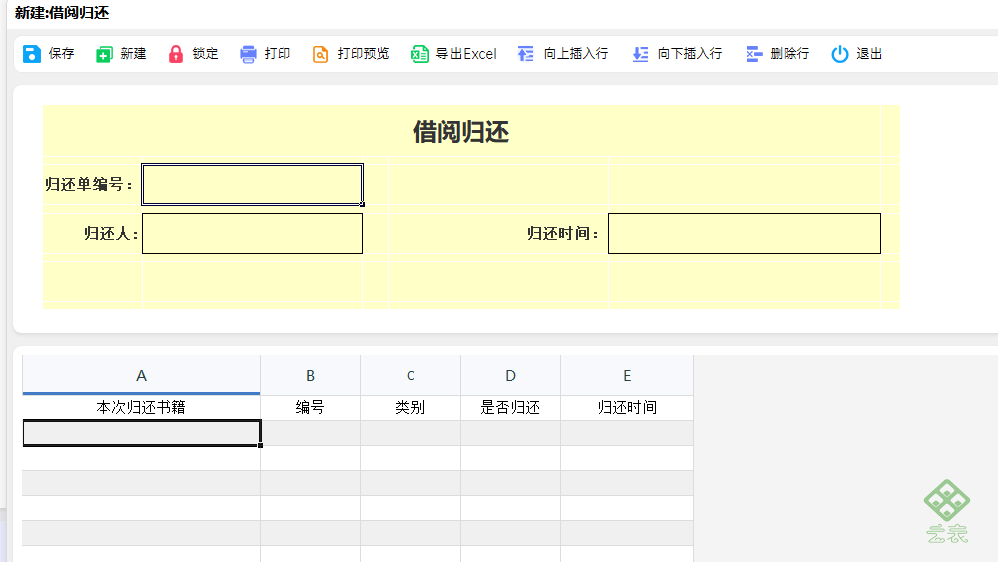Click the 向上插入行 icon
Screen dimensions: 998x562
tap(526, 54)
